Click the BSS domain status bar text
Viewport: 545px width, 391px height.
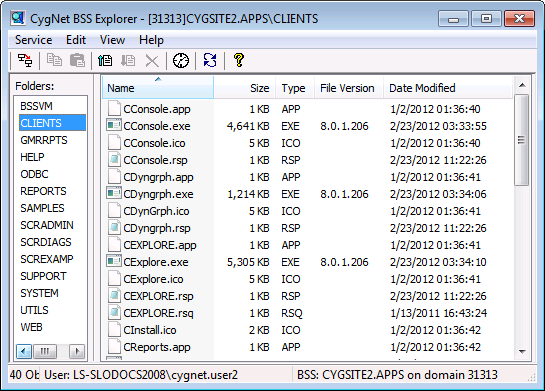[x=397, y=375]
